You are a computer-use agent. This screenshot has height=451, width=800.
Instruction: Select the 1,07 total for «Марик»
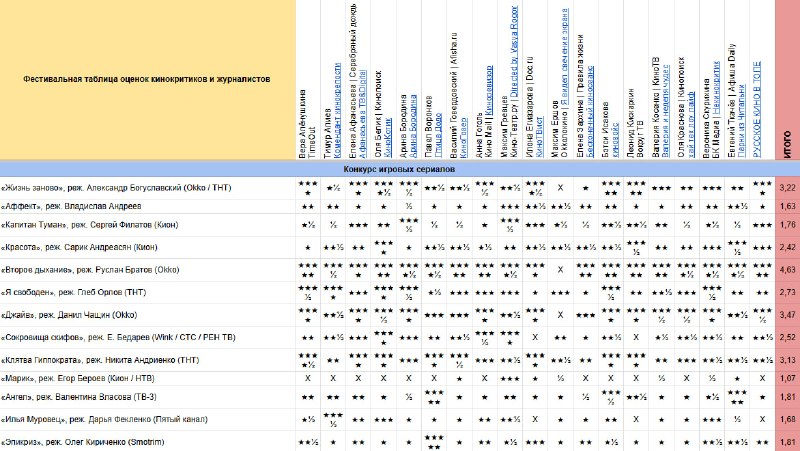[788, 379]
